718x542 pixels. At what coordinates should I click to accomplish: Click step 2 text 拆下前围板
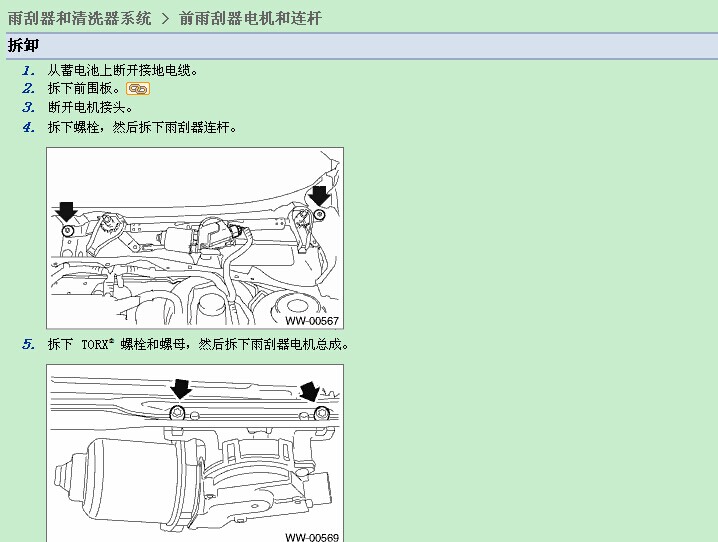coord(84,88)
